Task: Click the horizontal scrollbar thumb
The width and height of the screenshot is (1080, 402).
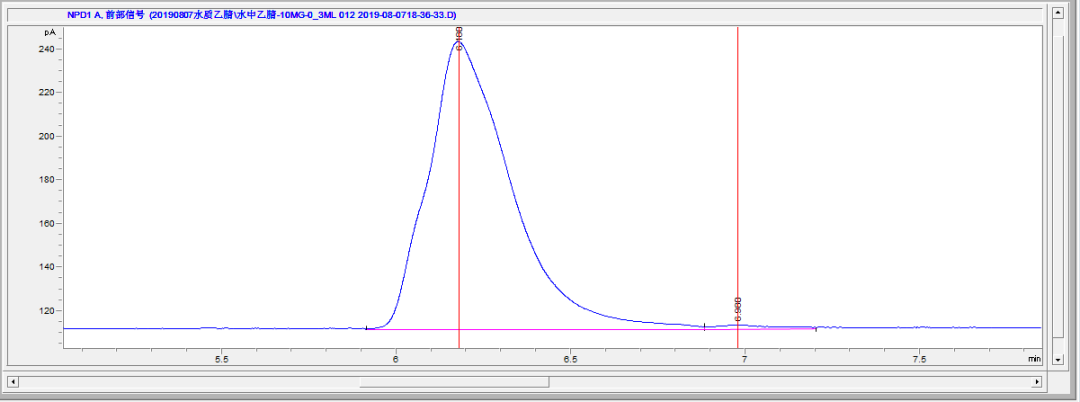Action: 454,381
